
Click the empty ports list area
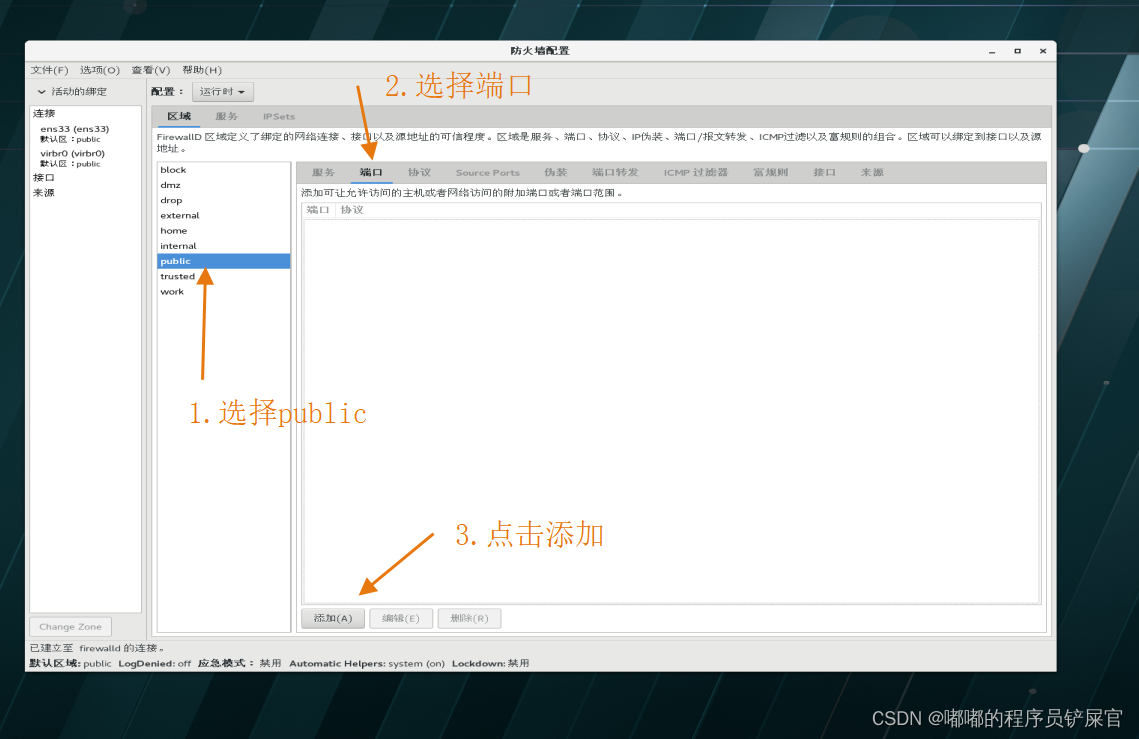click(x=672, y=411)
